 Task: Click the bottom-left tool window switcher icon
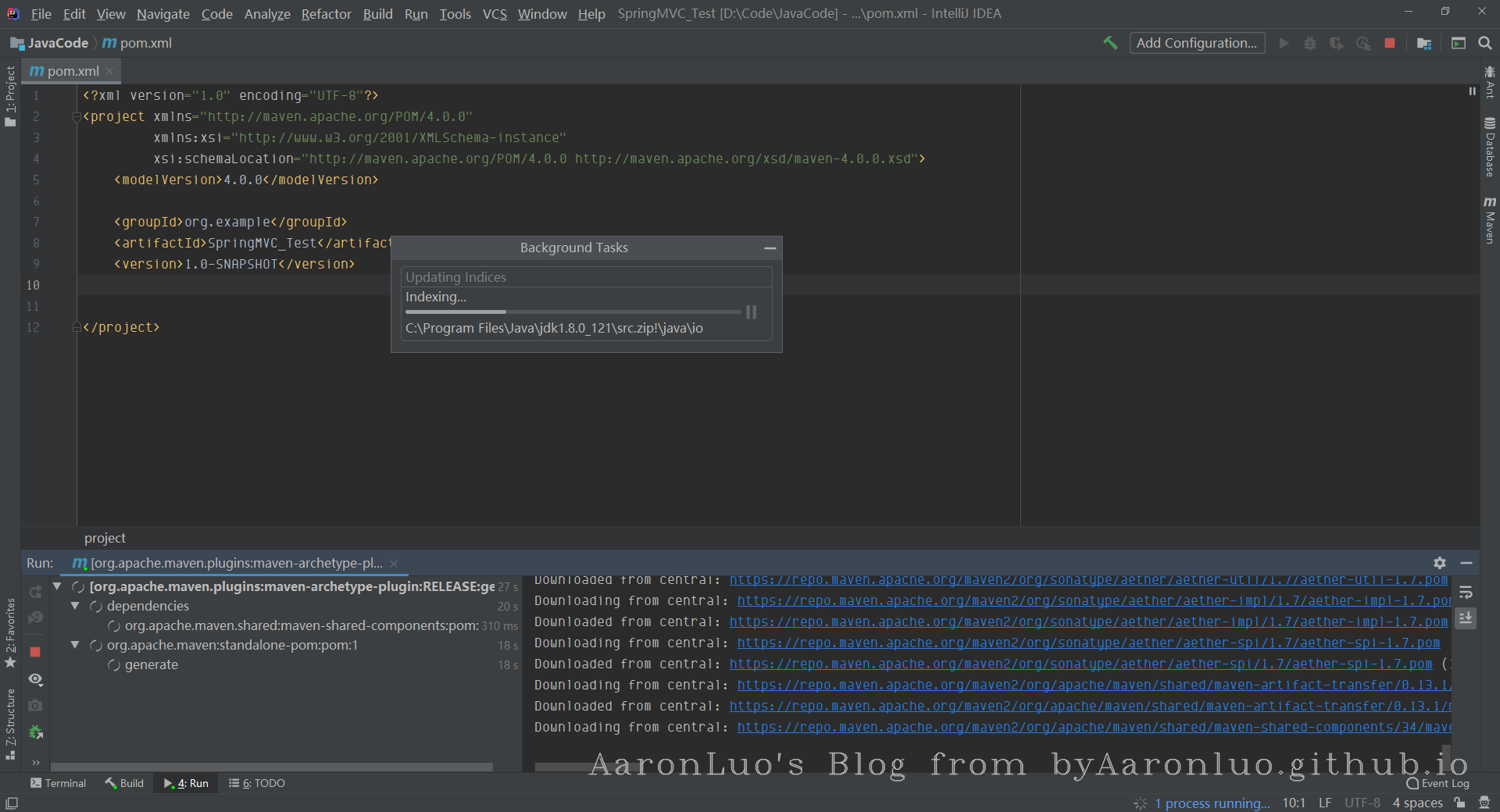click(12, 803)
